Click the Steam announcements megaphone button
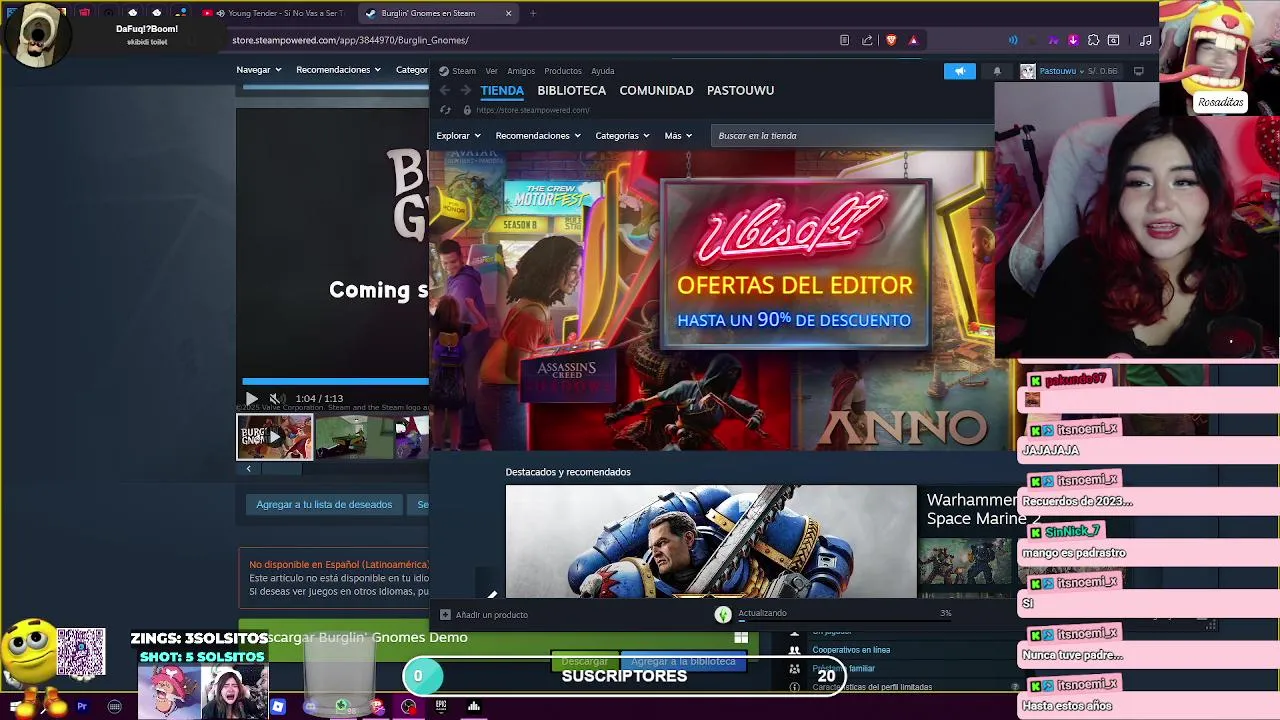The image size is (1280, 720). (x=960, y=71)
